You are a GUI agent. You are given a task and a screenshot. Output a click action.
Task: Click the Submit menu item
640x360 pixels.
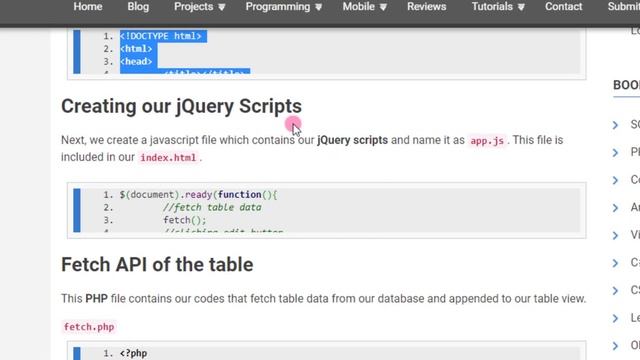coord(624,7)
